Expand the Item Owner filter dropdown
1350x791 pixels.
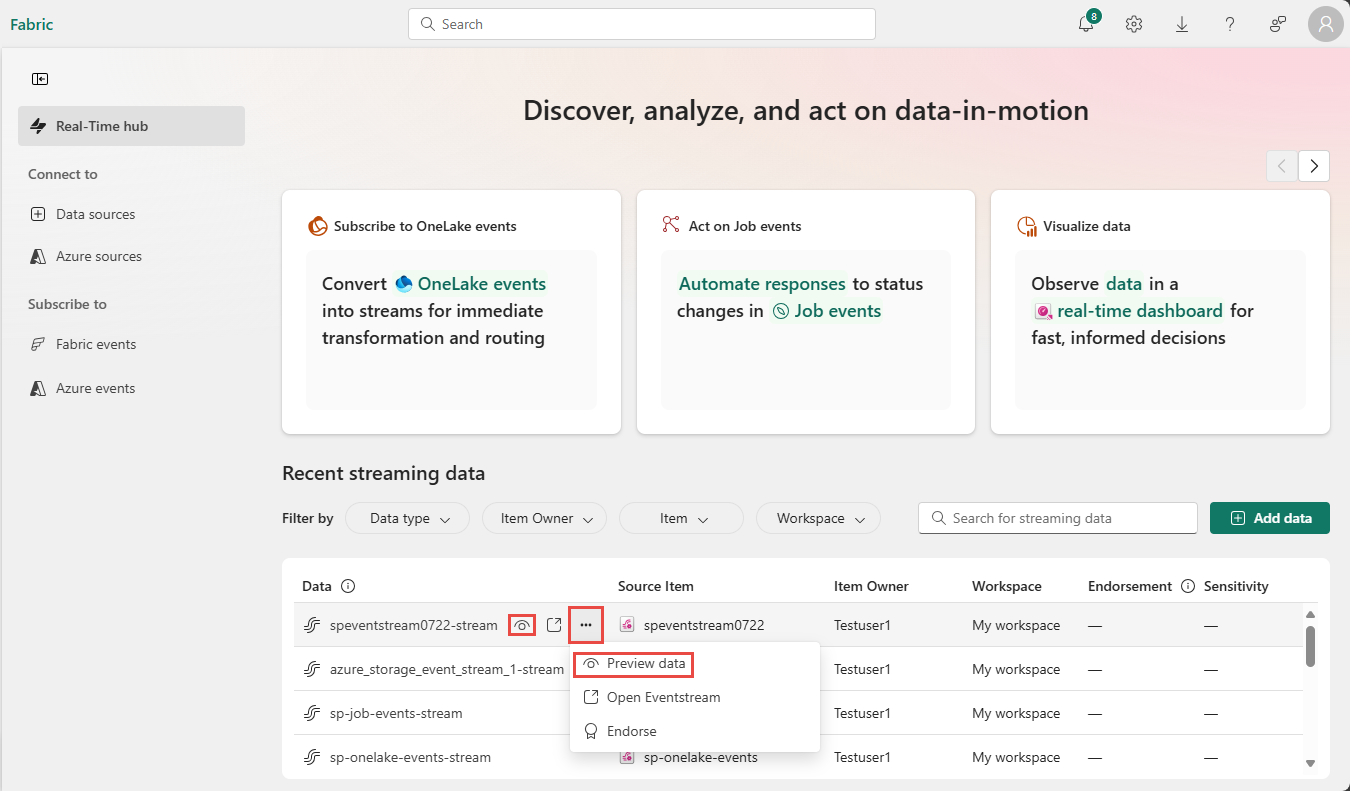click(x=544, y=518)
